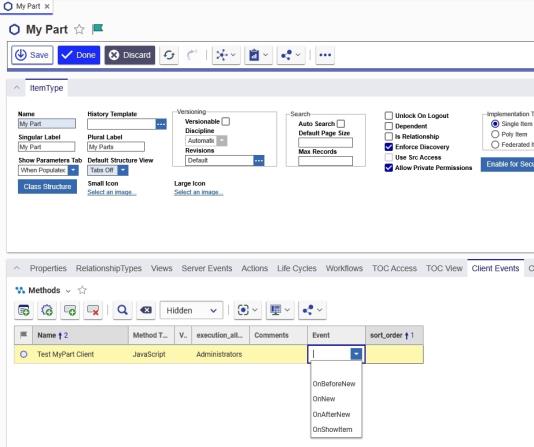The width and height of the screenshot is (534, 447).
Task: Click the Class Structure button
Action: tap(47, 187)
